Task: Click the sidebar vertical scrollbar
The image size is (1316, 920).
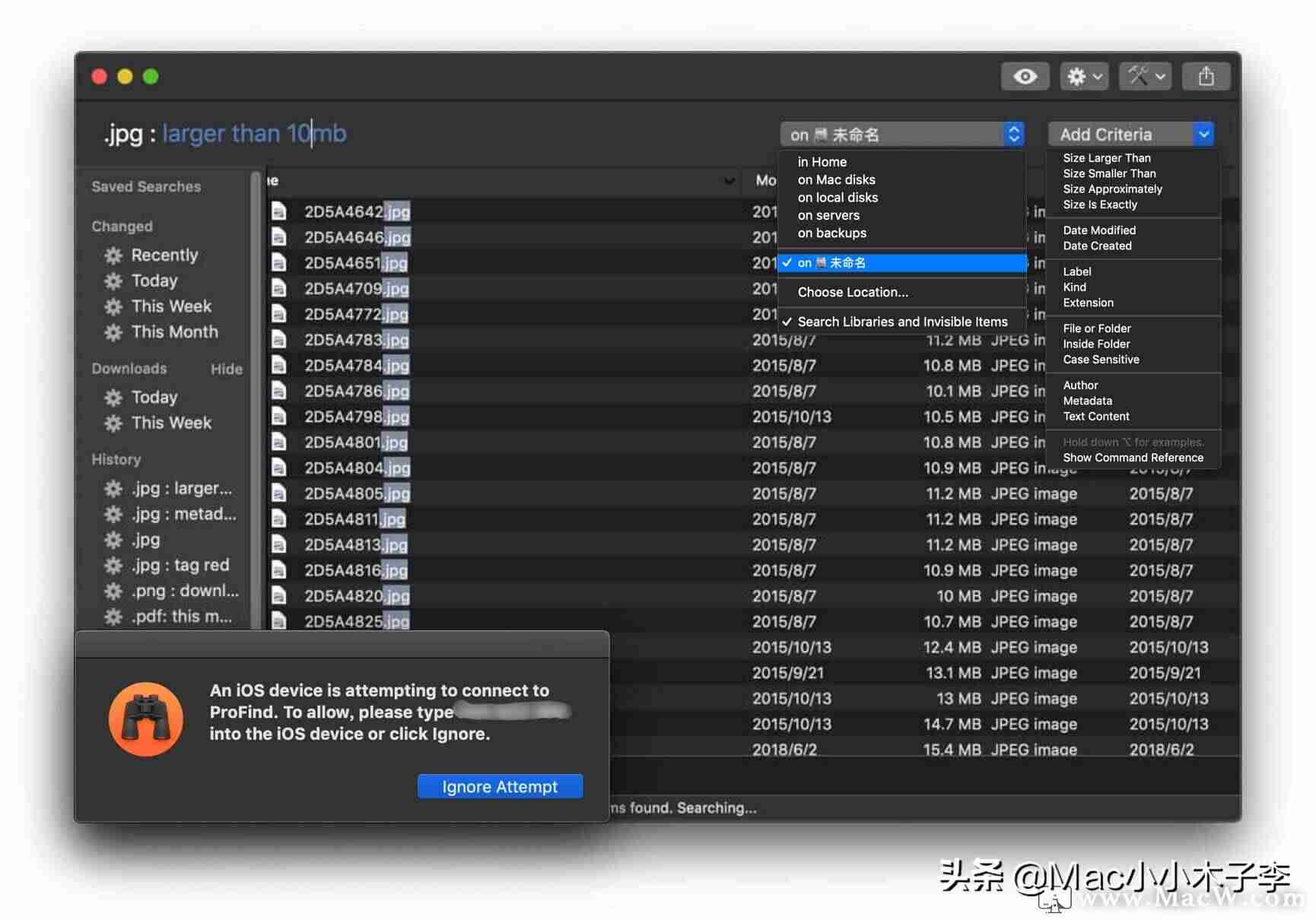Action: (x=256, y=399)
